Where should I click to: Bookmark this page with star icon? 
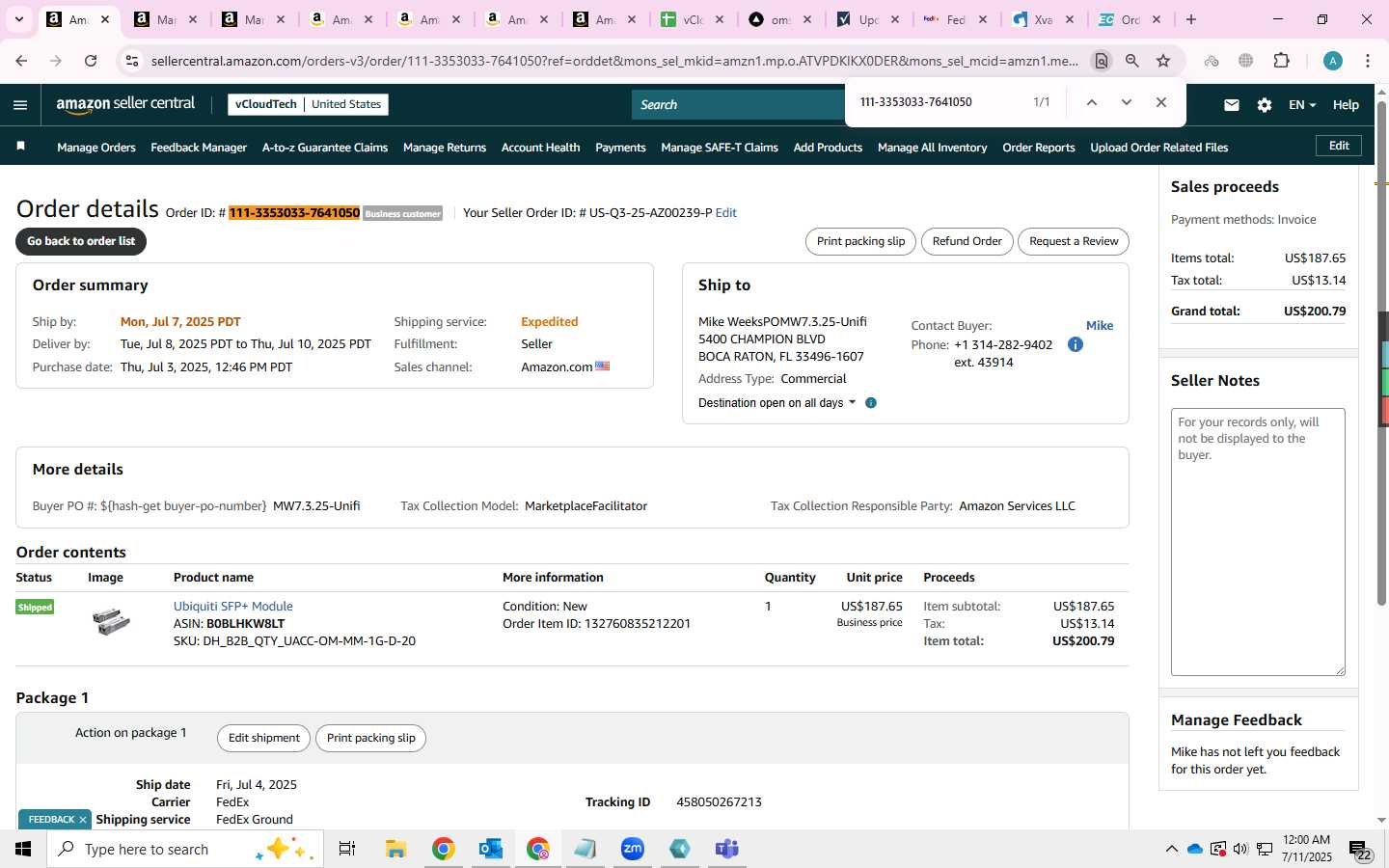pos(1163,61)
